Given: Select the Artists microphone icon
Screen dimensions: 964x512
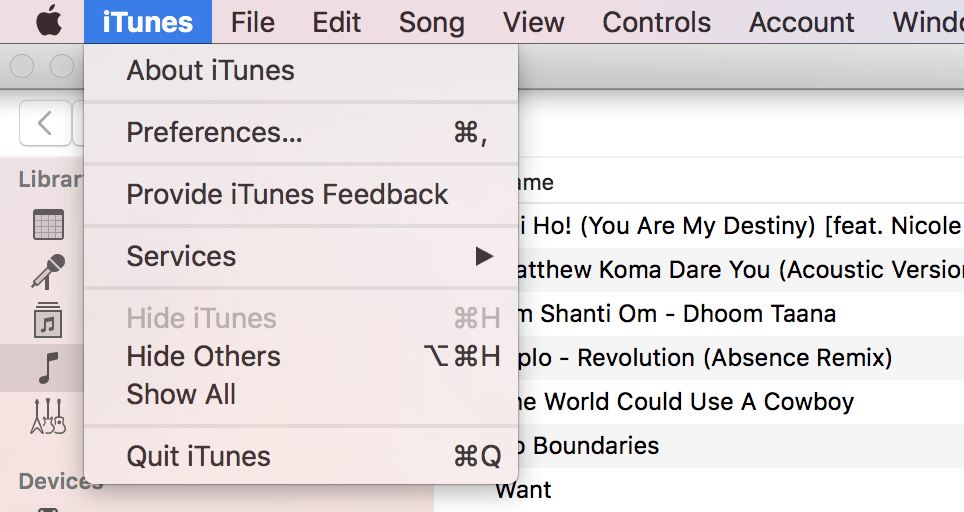Looking at the screenshot, I should tap(48, 272).
